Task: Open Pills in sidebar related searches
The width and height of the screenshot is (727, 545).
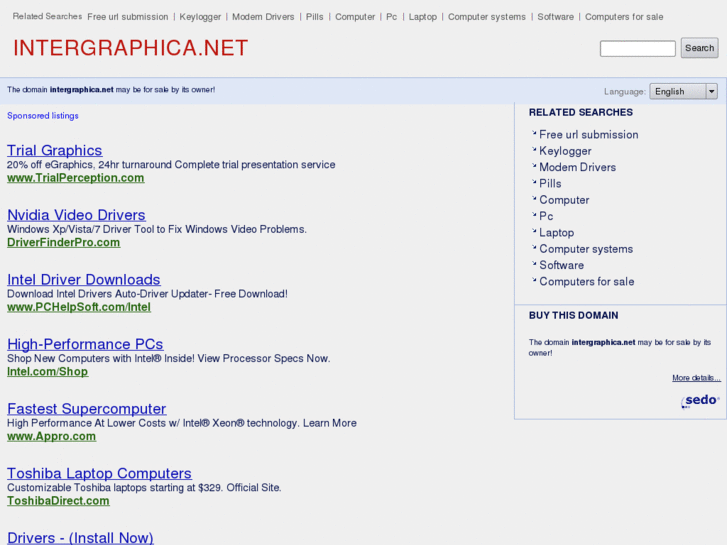Action: [550, 184]
